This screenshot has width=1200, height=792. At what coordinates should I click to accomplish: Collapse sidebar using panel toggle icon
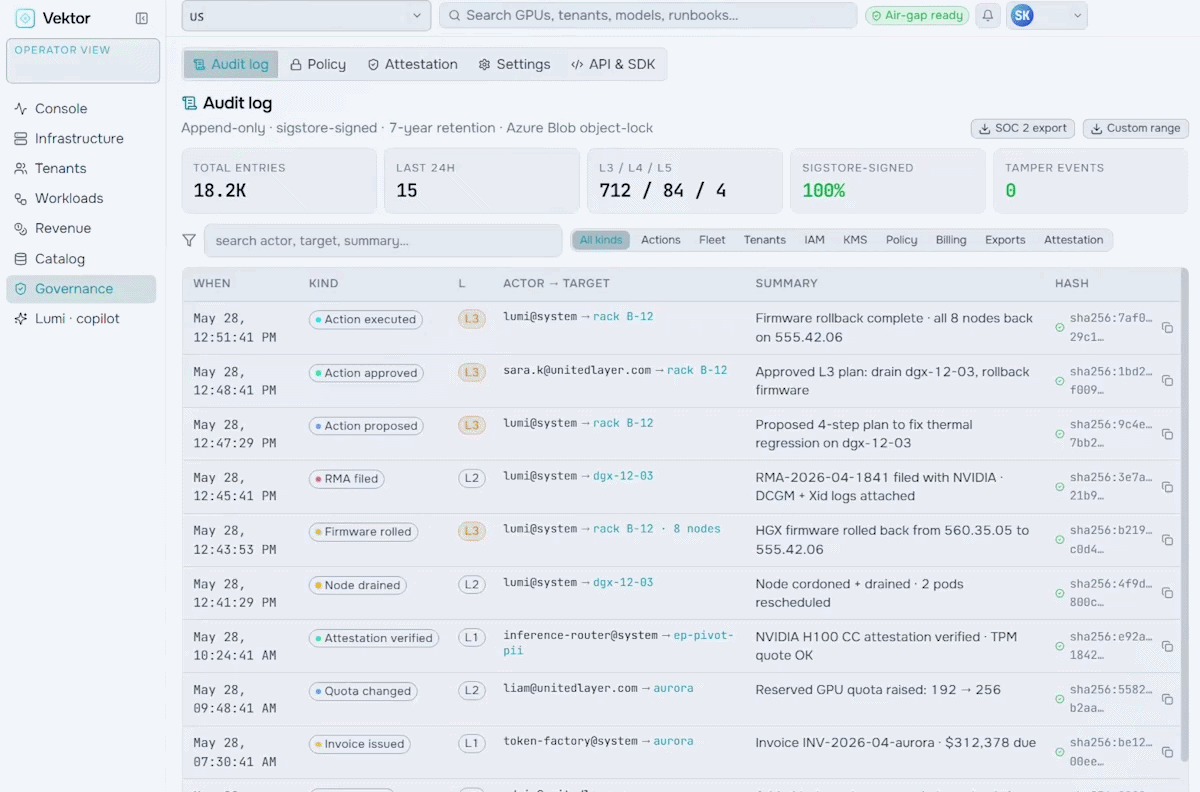coord(142,18)
